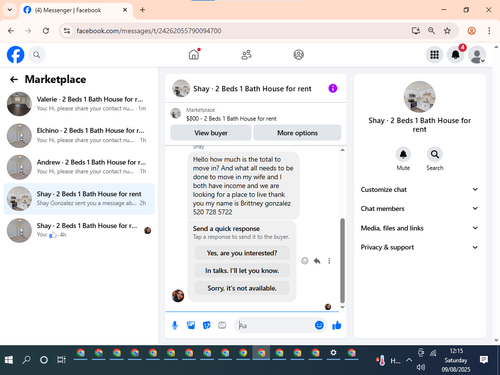Open Chrome zoom magnifier in address bar

[431, 31]
